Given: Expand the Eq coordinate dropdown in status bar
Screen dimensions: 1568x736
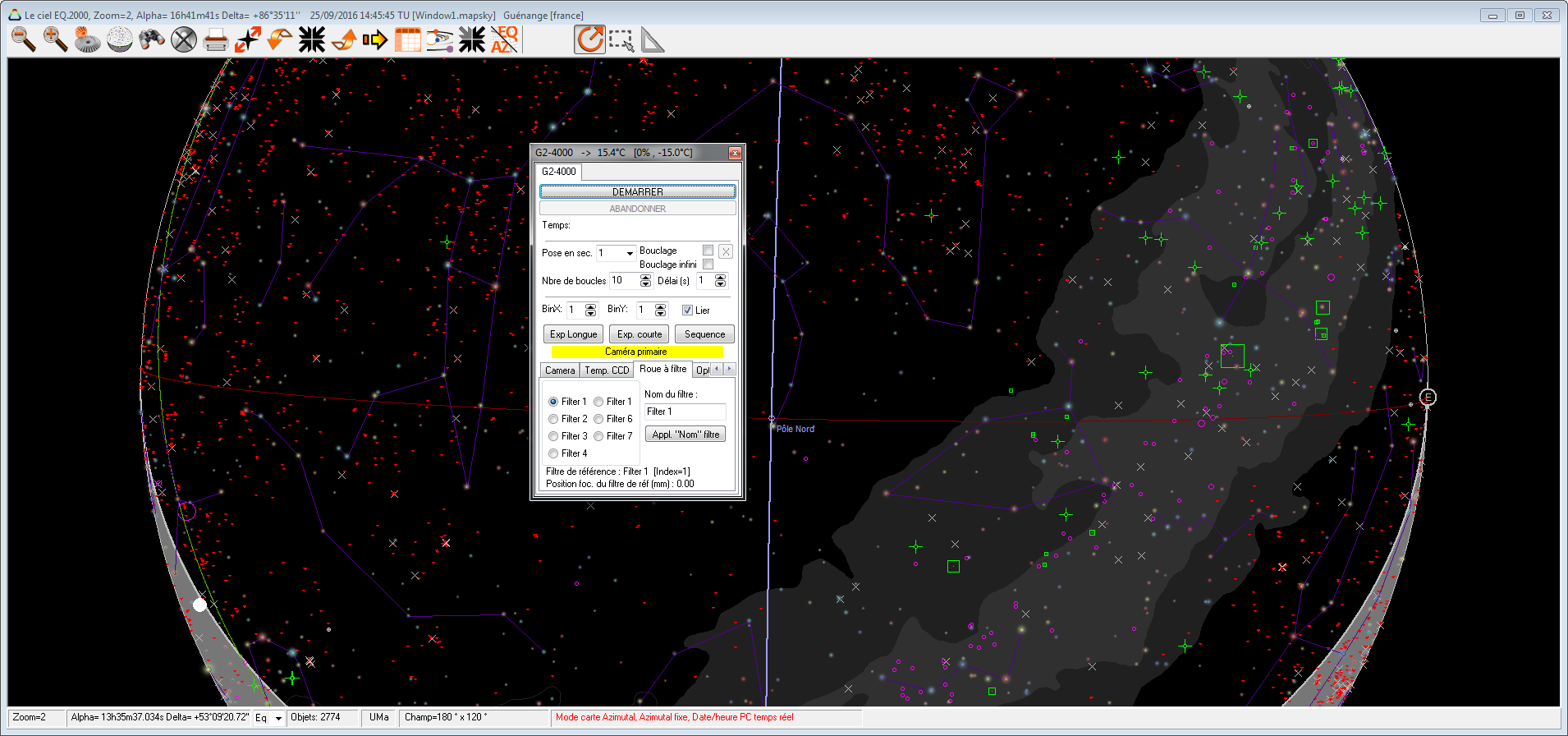Looking at the screenshot, I should coord(278,719).
